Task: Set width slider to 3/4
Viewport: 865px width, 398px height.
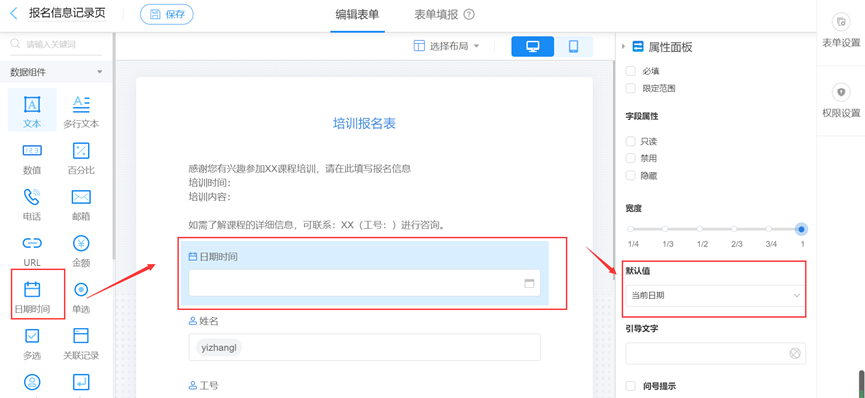Action: click(x=768, y=229)
